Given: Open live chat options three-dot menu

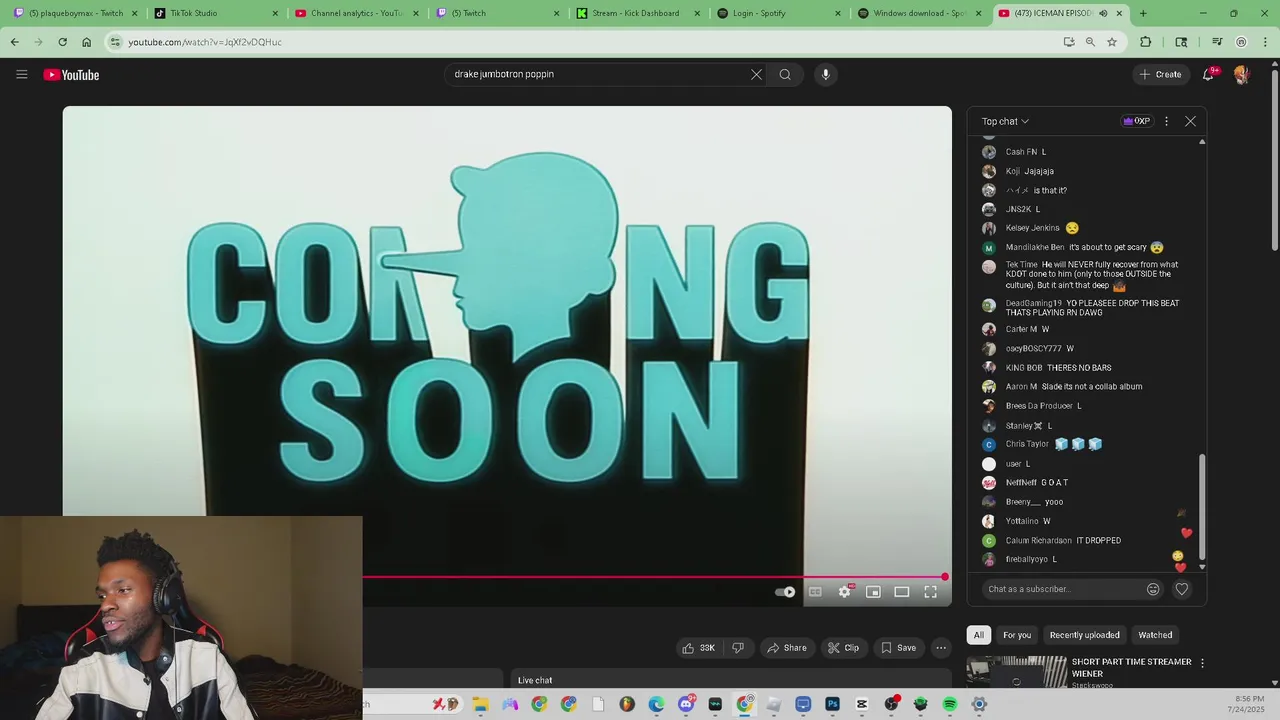Looking at the screenshot, I should tap(1166, 121).
